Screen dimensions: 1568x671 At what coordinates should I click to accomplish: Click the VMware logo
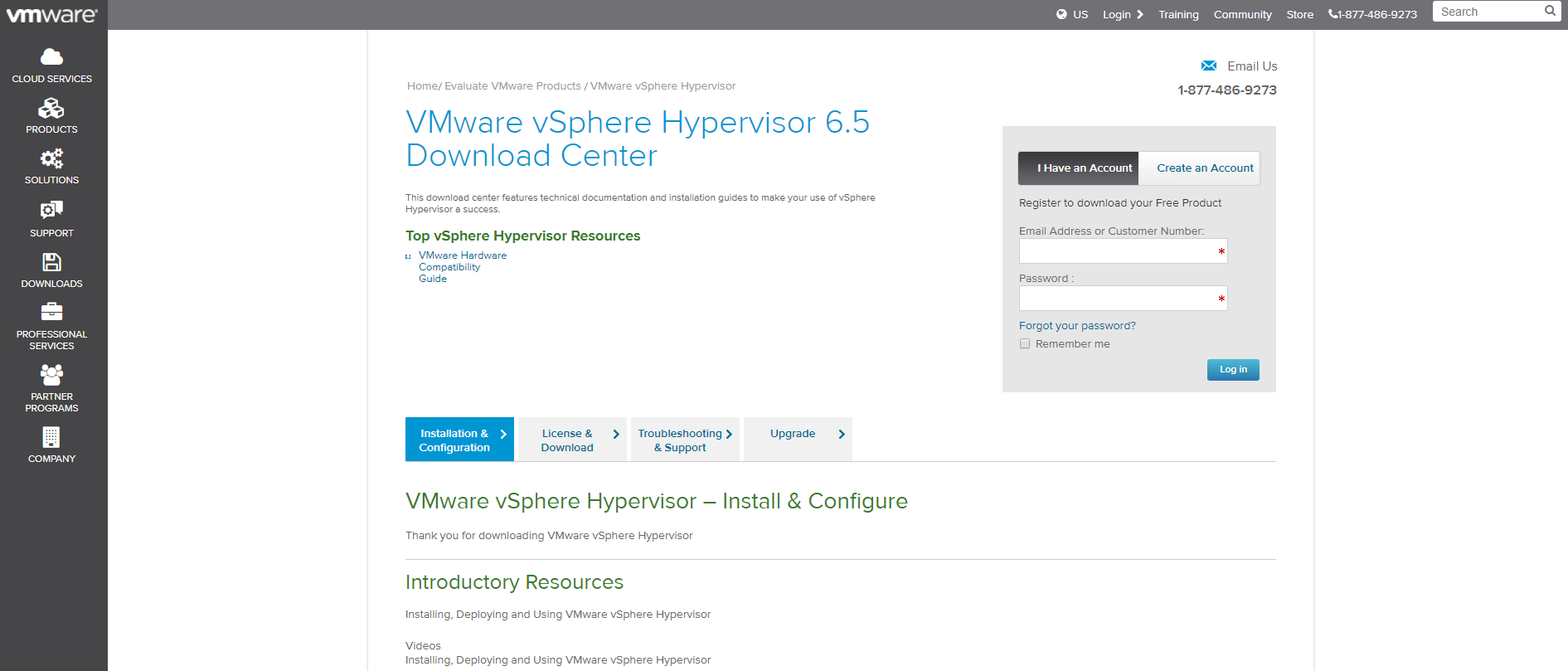point(52,14)
